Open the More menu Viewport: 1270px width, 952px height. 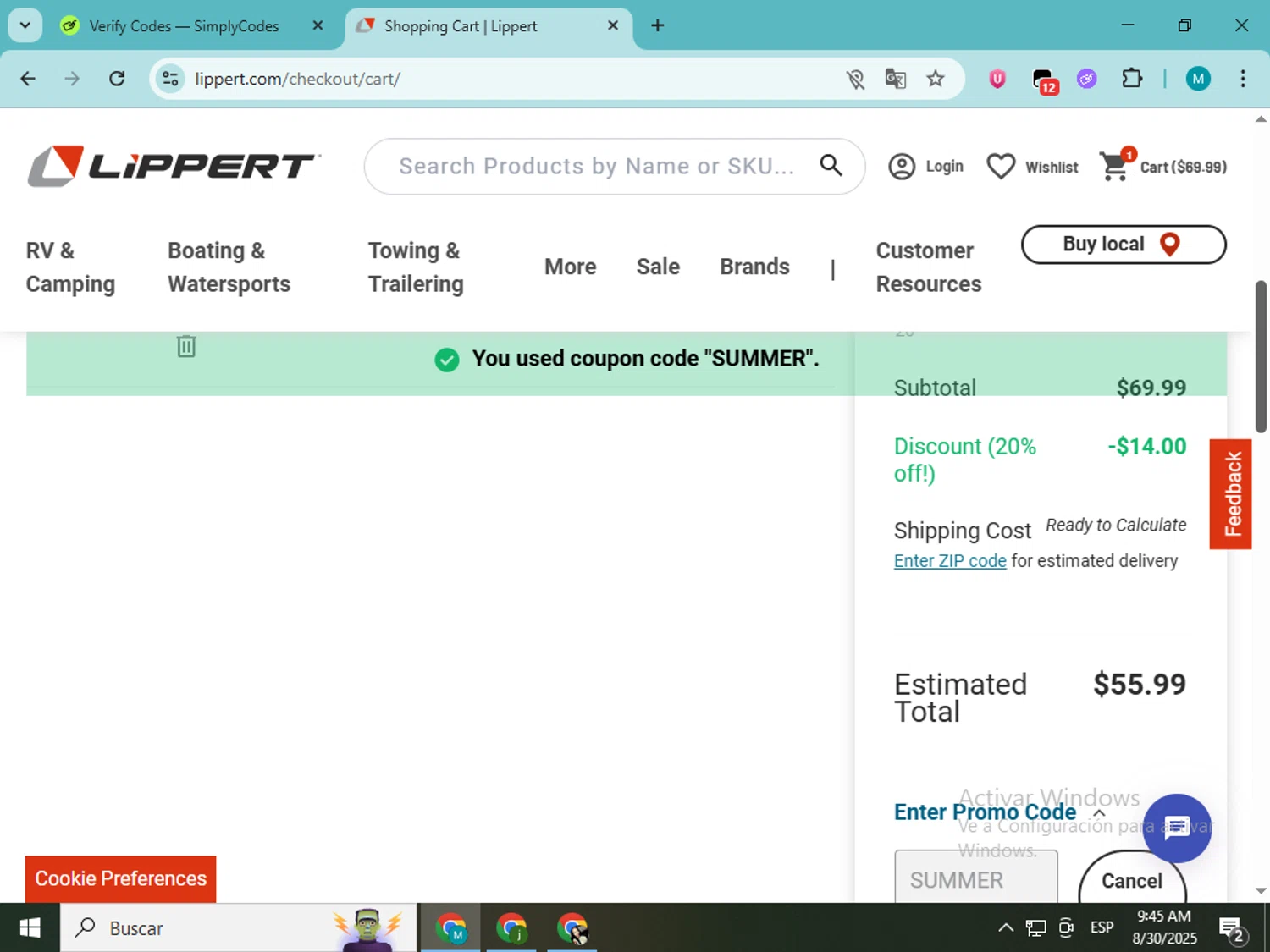(x=570, y=267)
